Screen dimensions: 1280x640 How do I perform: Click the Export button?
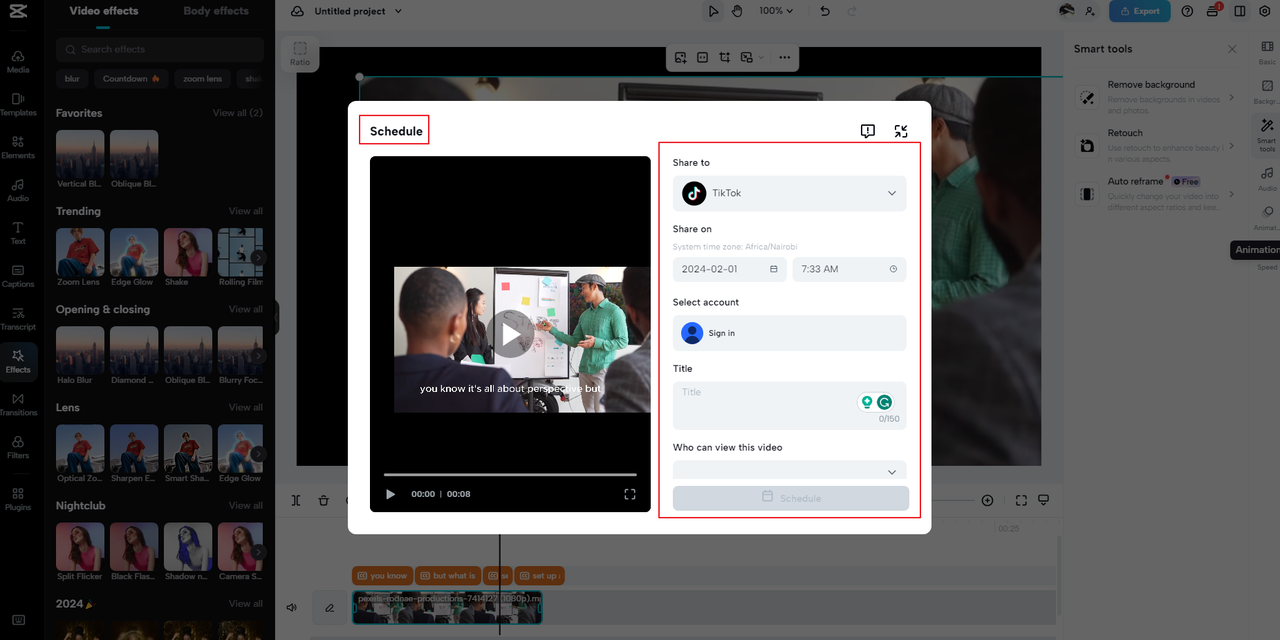point(1139,11)
